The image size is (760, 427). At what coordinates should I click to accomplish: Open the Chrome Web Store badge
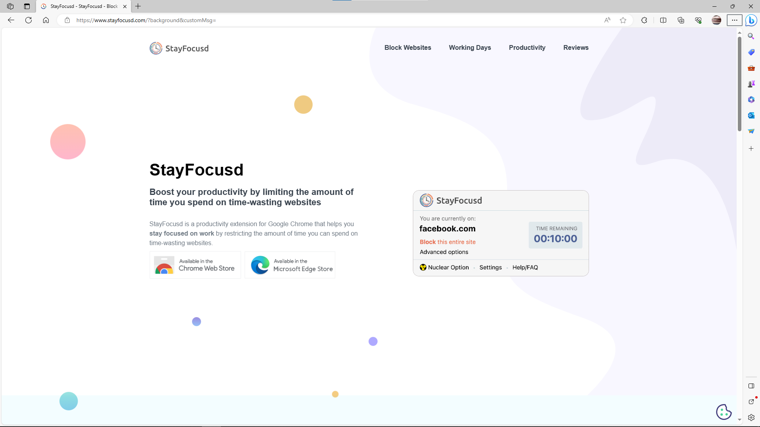195,265
